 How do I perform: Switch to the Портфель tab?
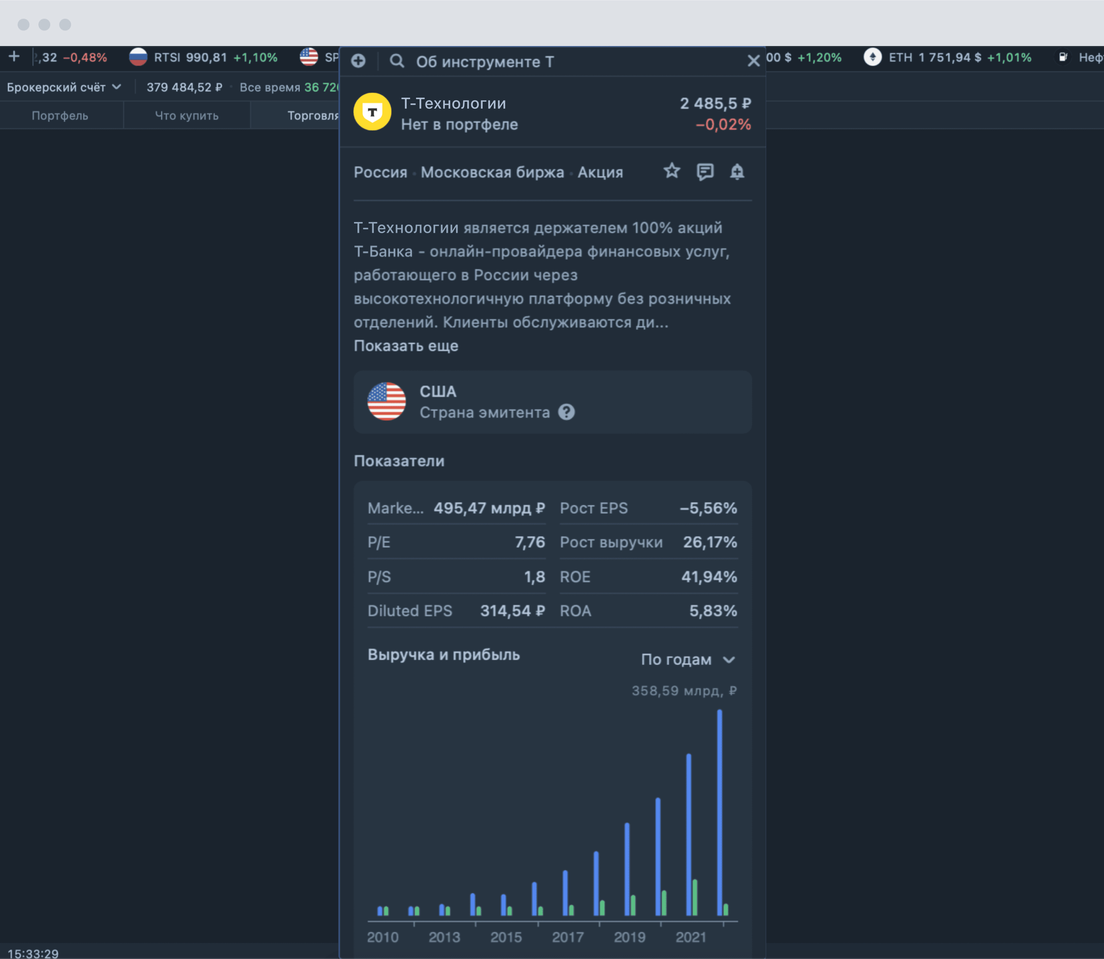tap(61, 115)
